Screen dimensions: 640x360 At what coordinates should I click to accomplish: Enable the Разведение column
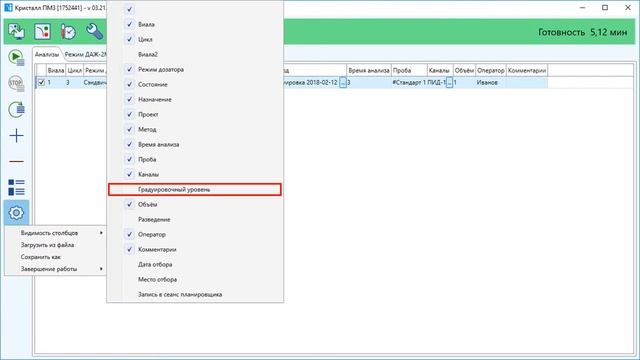click(195, 219)
